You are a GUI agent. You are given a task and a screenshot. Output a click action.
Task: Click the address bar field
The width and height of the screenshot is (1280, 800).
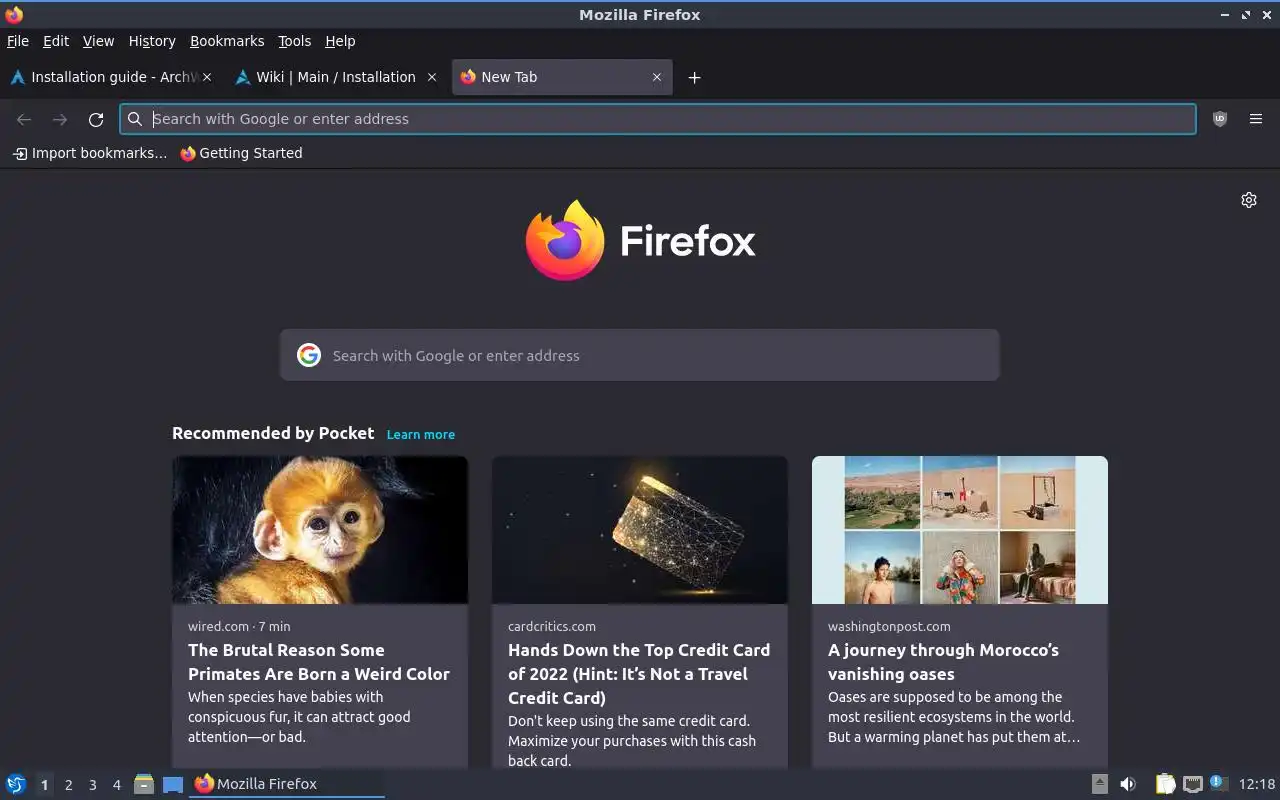(x=658, y=119)
